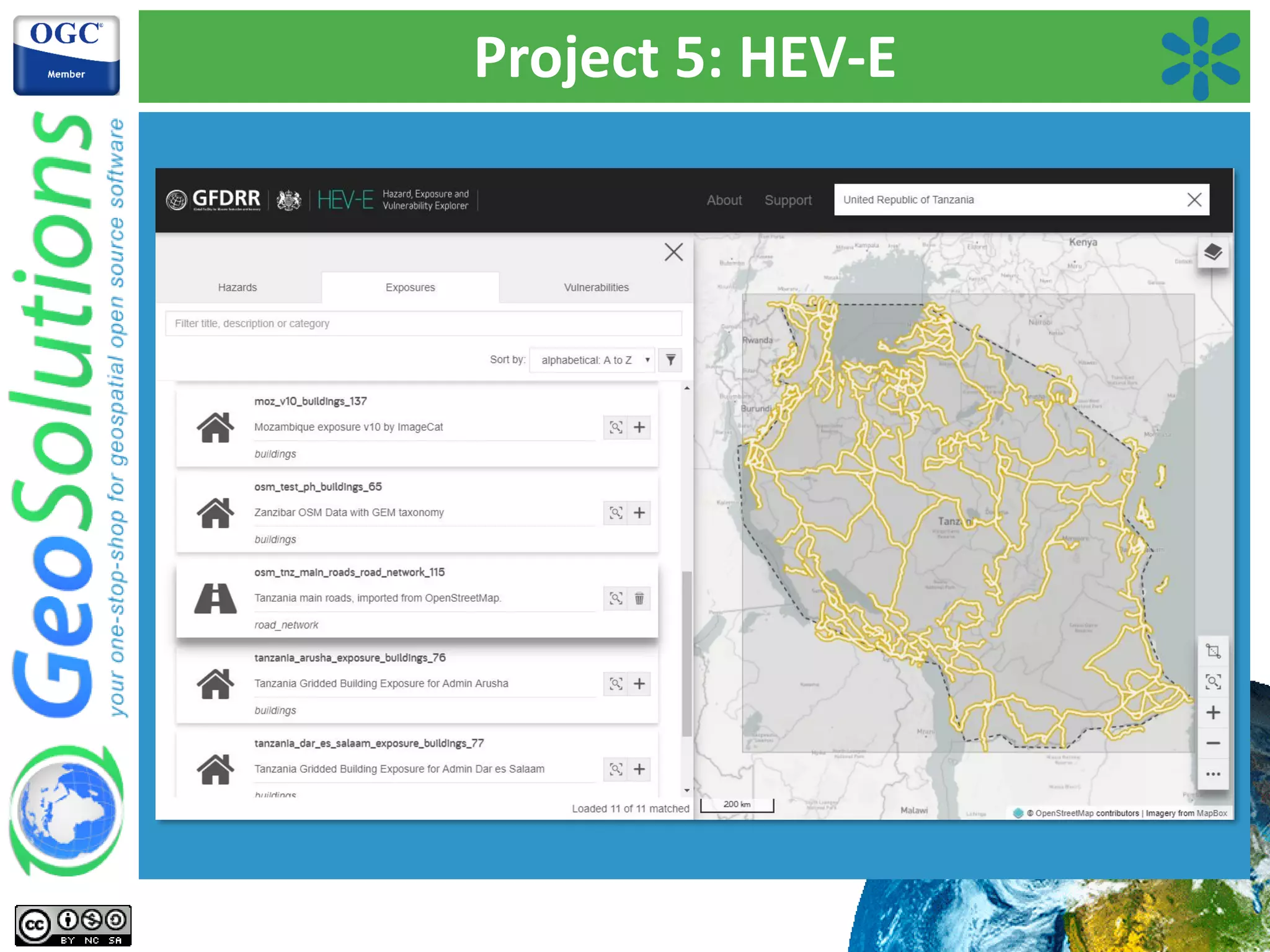Zoom to tanzania_dar_es_salaam_exposure_buildings_77 extent
This screenshot has width=1270, height=952.
616,769
